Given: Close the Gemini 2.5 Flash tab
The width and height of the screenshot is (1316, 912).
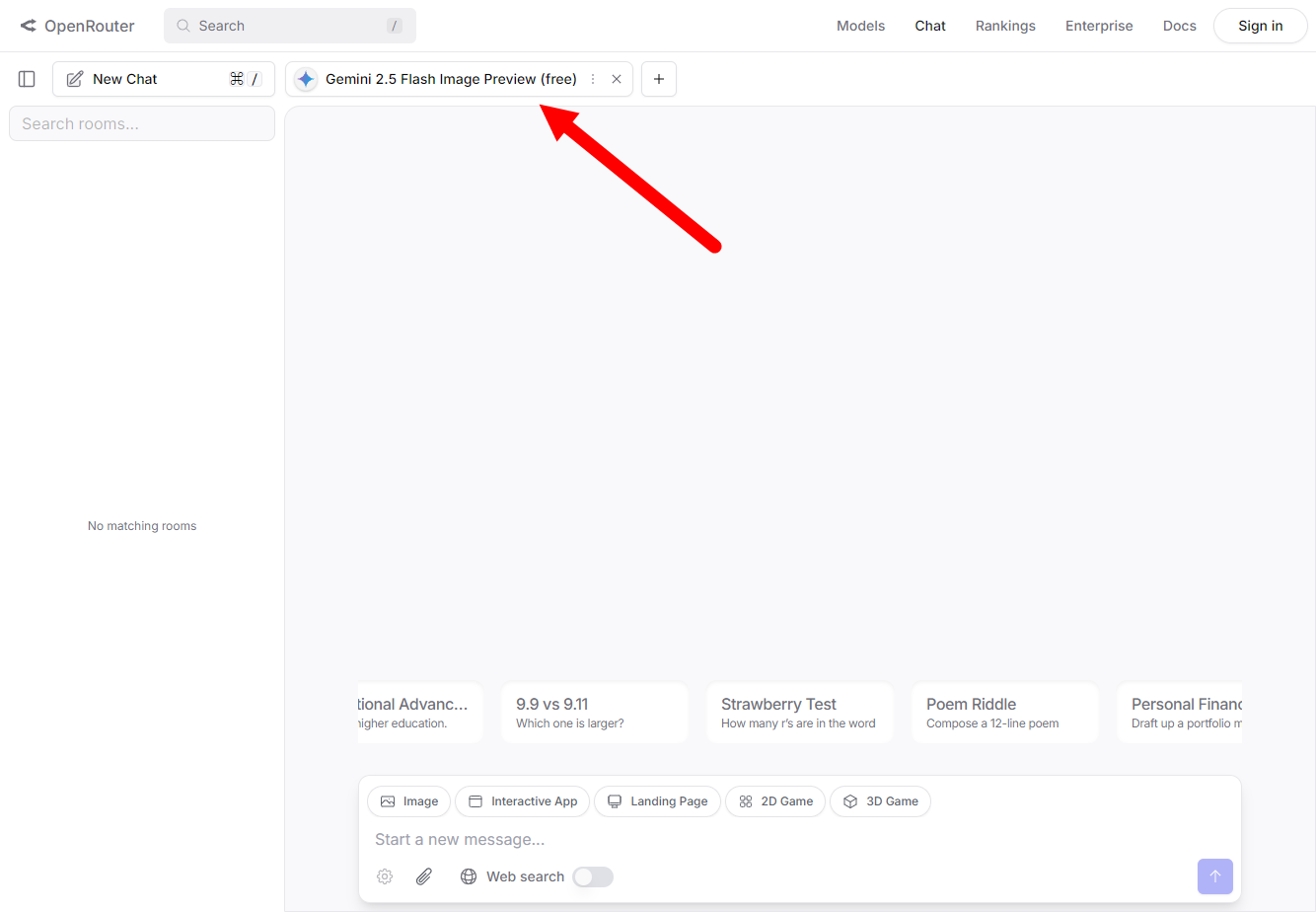Looking at the screenshot, I should (617, 79).
